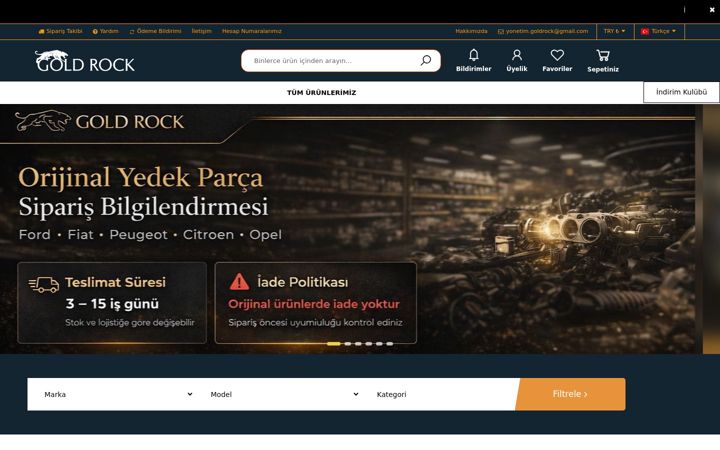Select the first active carousel dot
Screen dimensions: 720x450
tap(334, 343)
